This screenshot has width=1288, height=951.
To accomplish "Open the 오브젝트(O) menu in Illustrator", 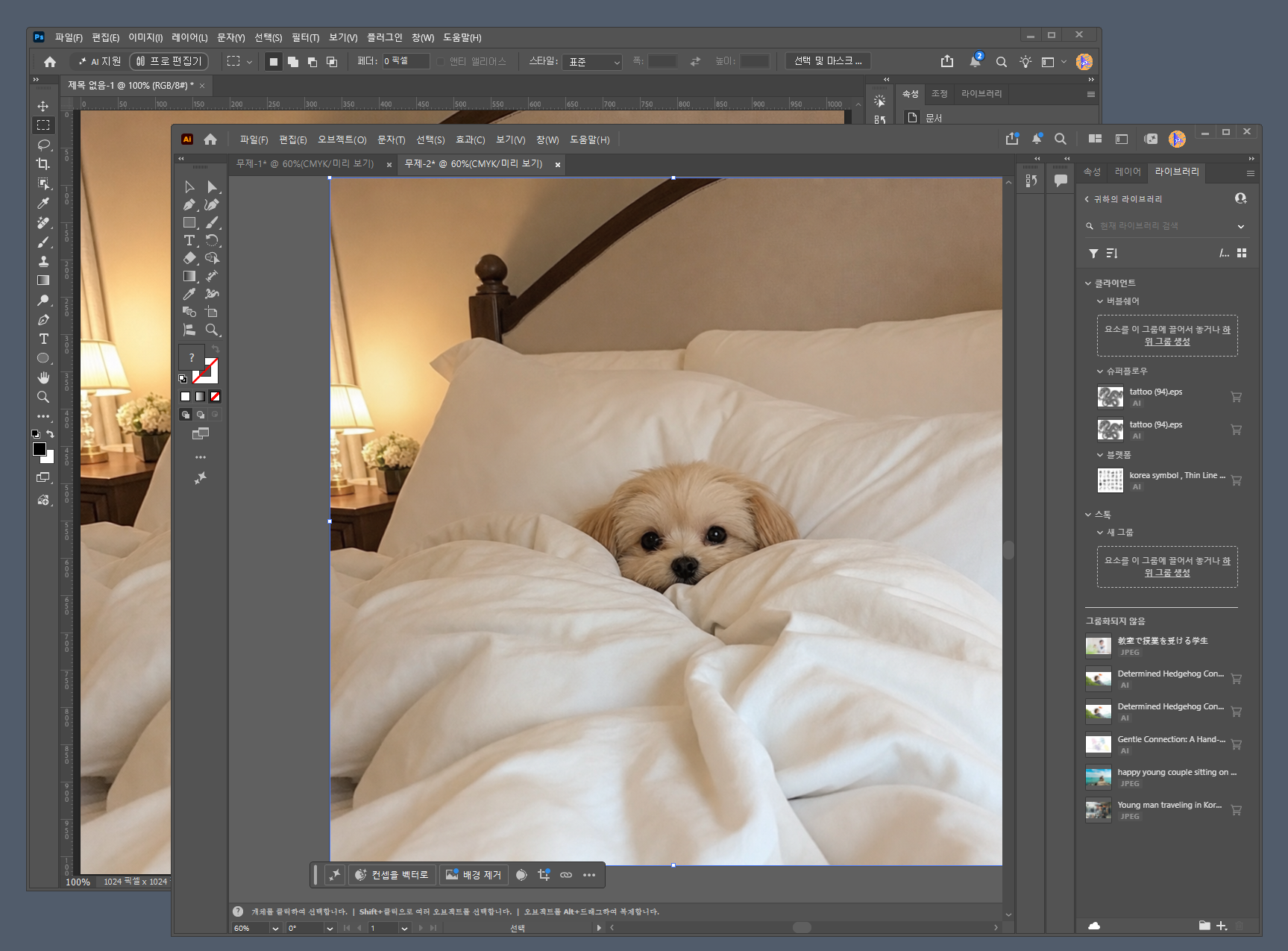I will 342,140.
